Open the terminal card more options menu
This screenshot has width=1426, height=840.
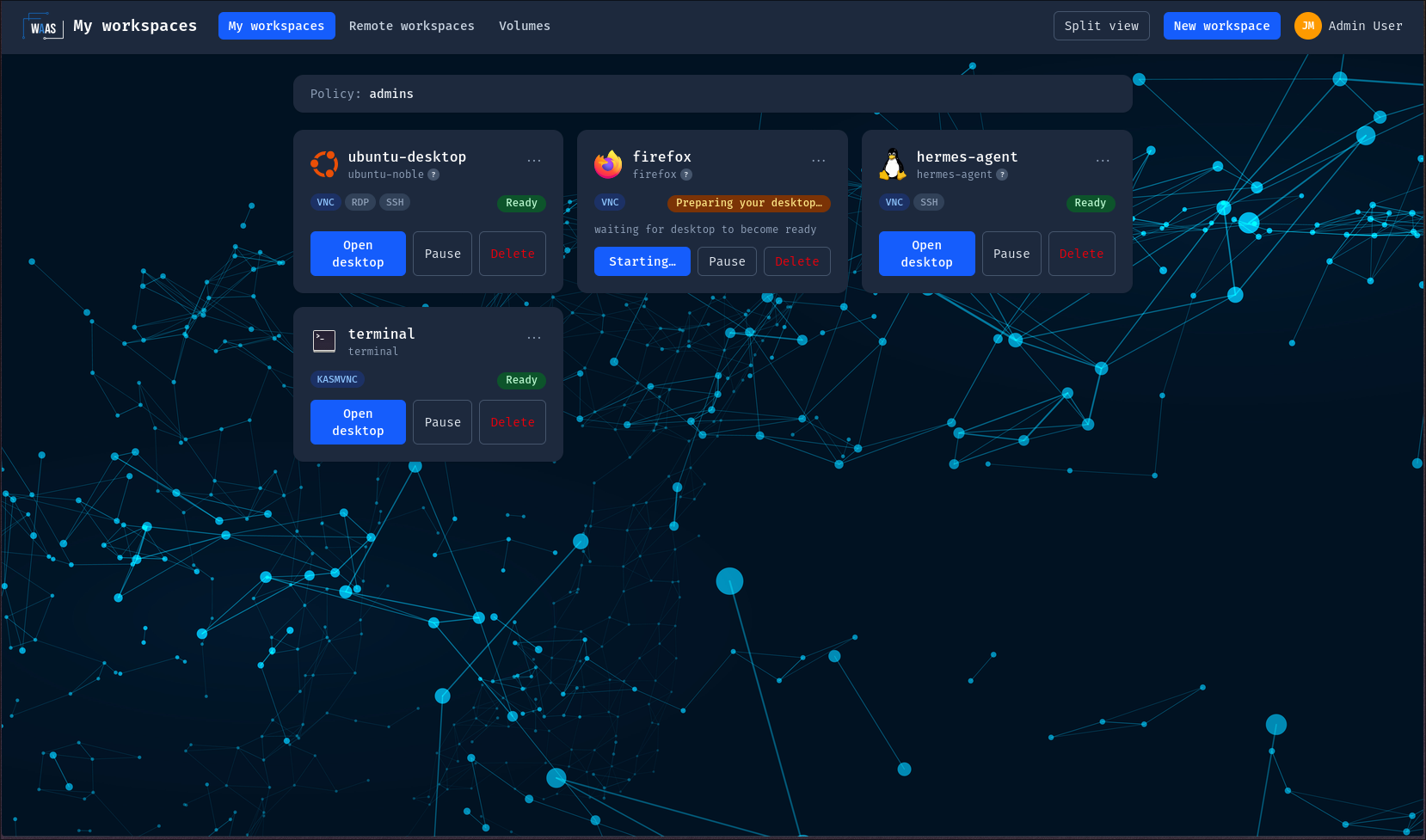click(534, 338)
